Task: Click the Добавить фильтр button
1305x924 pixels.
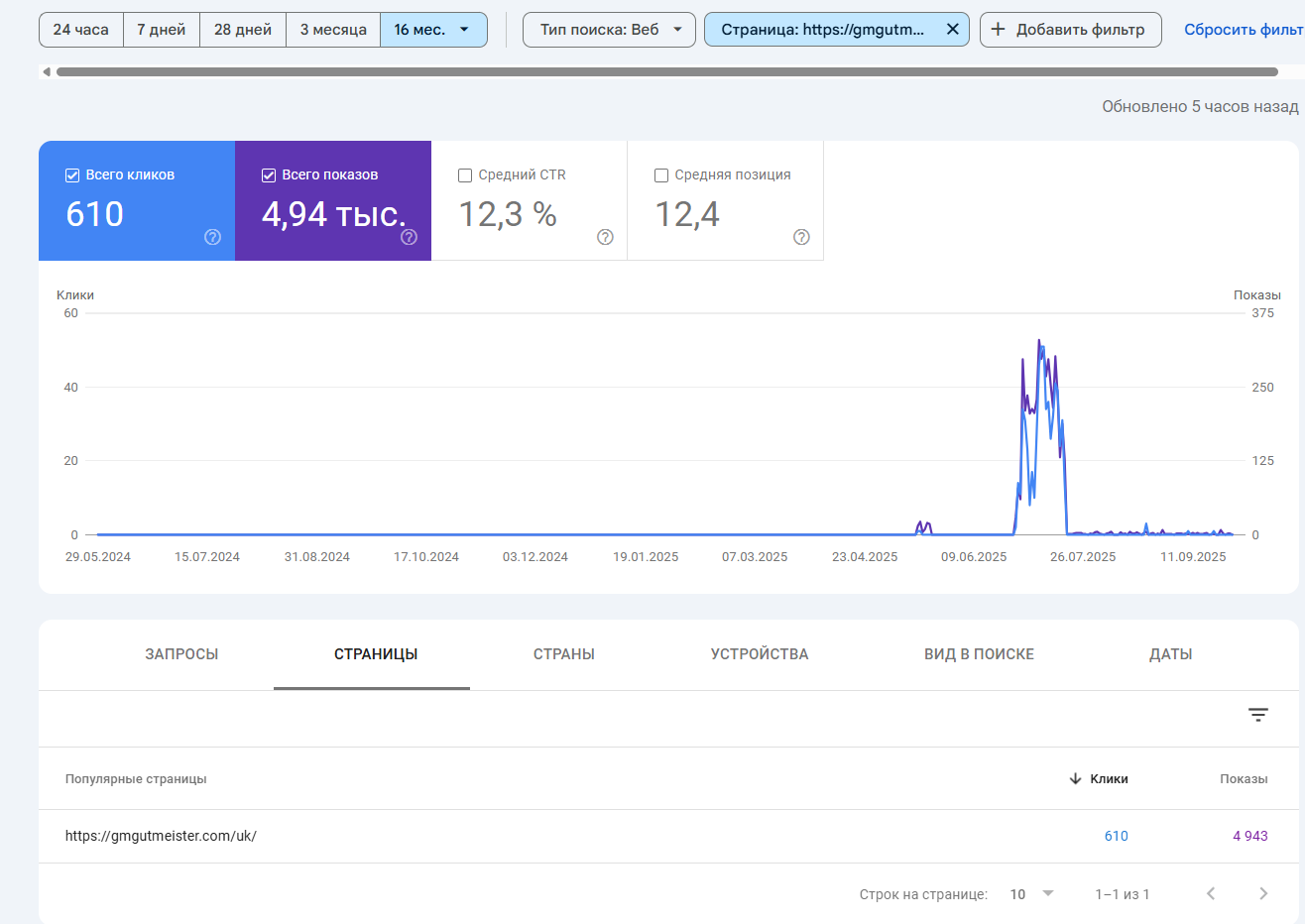Action: (1070, 30)
